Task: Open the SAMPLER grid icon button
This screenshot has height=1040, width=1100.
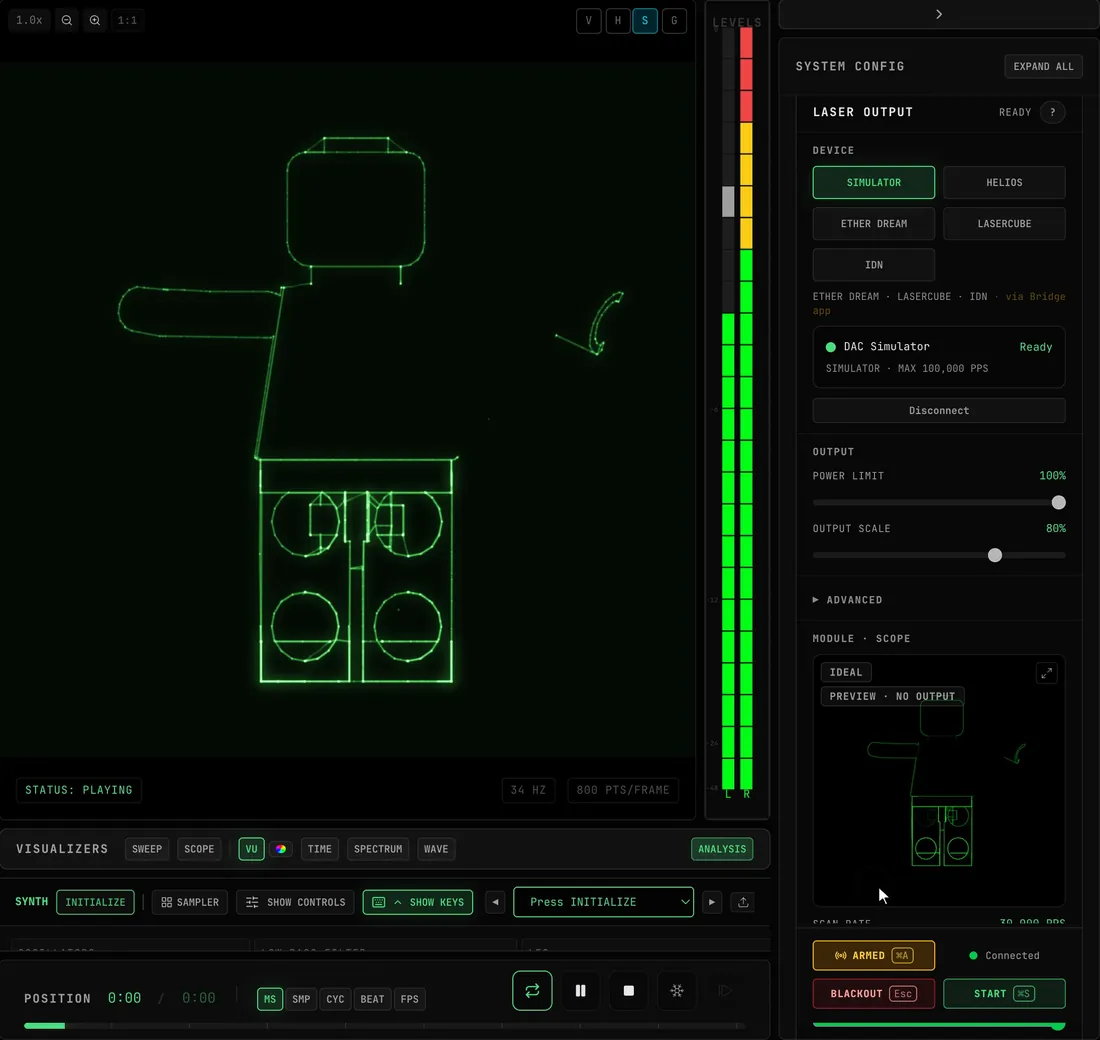Action: point(189,902)
